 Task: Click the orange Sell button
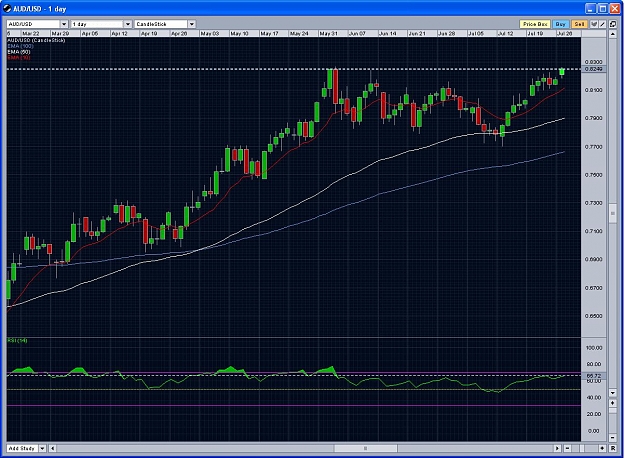point(579,24)
